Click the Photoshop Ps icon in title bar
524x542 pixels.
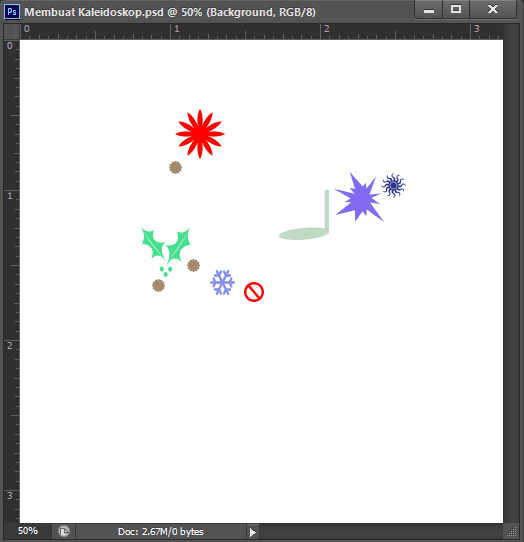pyautogui.click(x=12, y=12)
